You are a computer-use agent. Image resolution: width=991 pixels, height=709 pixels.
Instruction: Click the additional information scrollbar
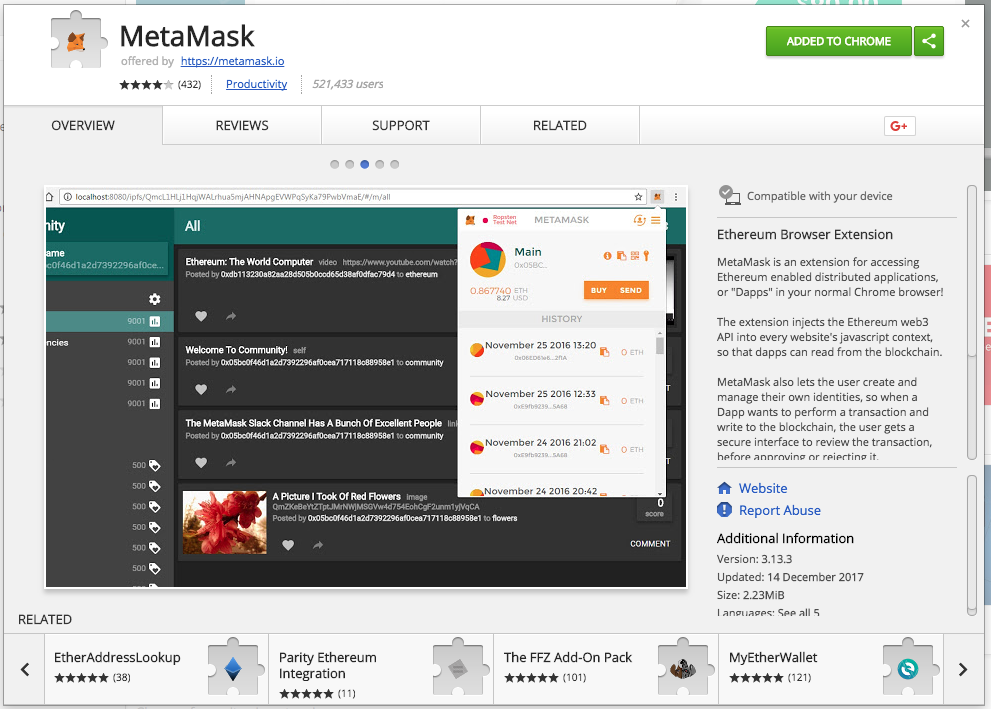[x=972, y=545]
